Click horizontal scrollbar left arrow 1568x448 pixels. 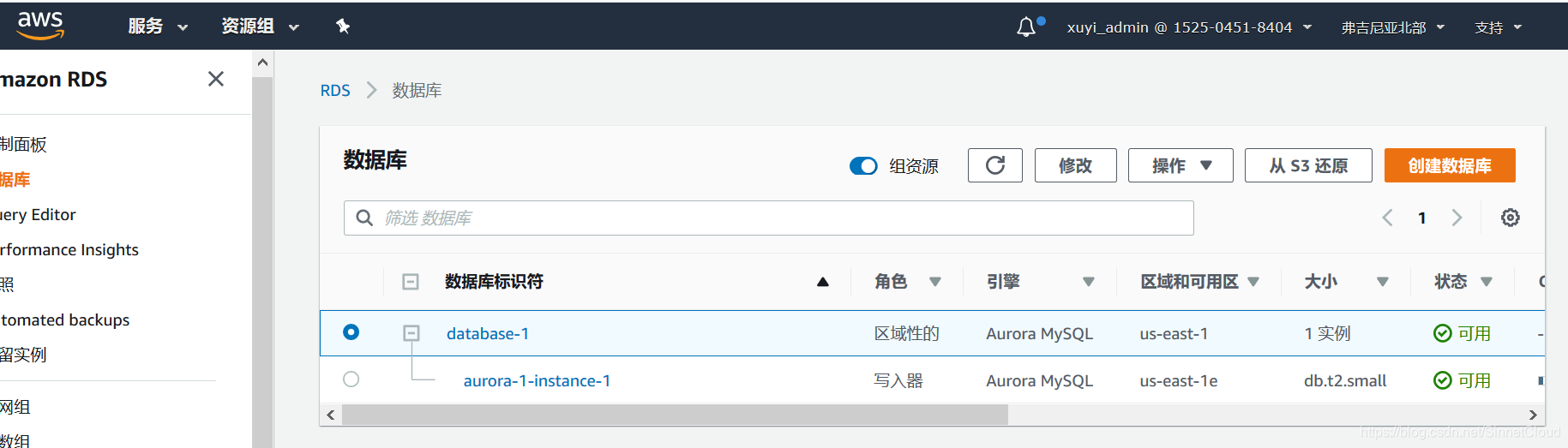point(331,415)
